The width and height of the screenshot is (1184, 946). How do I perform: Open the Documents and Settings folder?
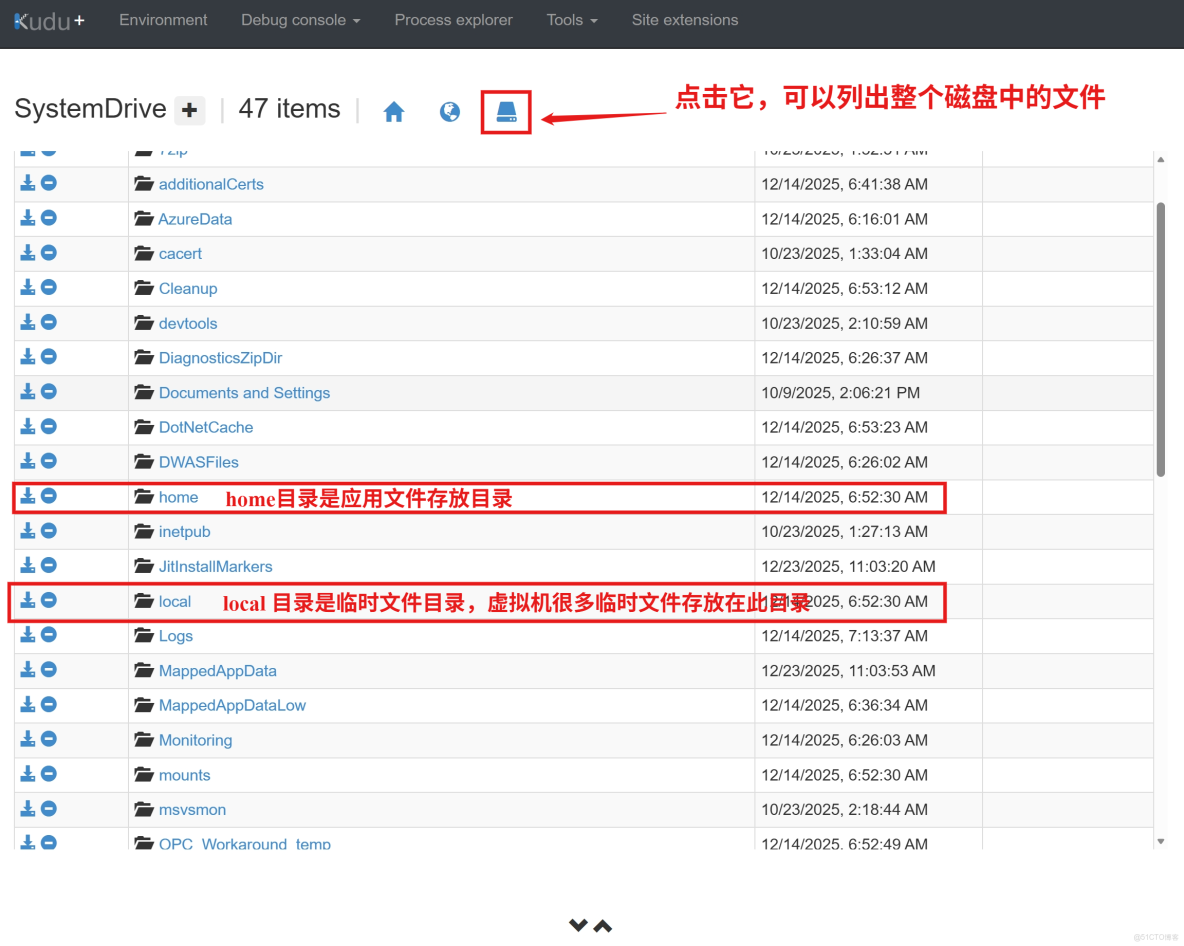tap(244, 392)
